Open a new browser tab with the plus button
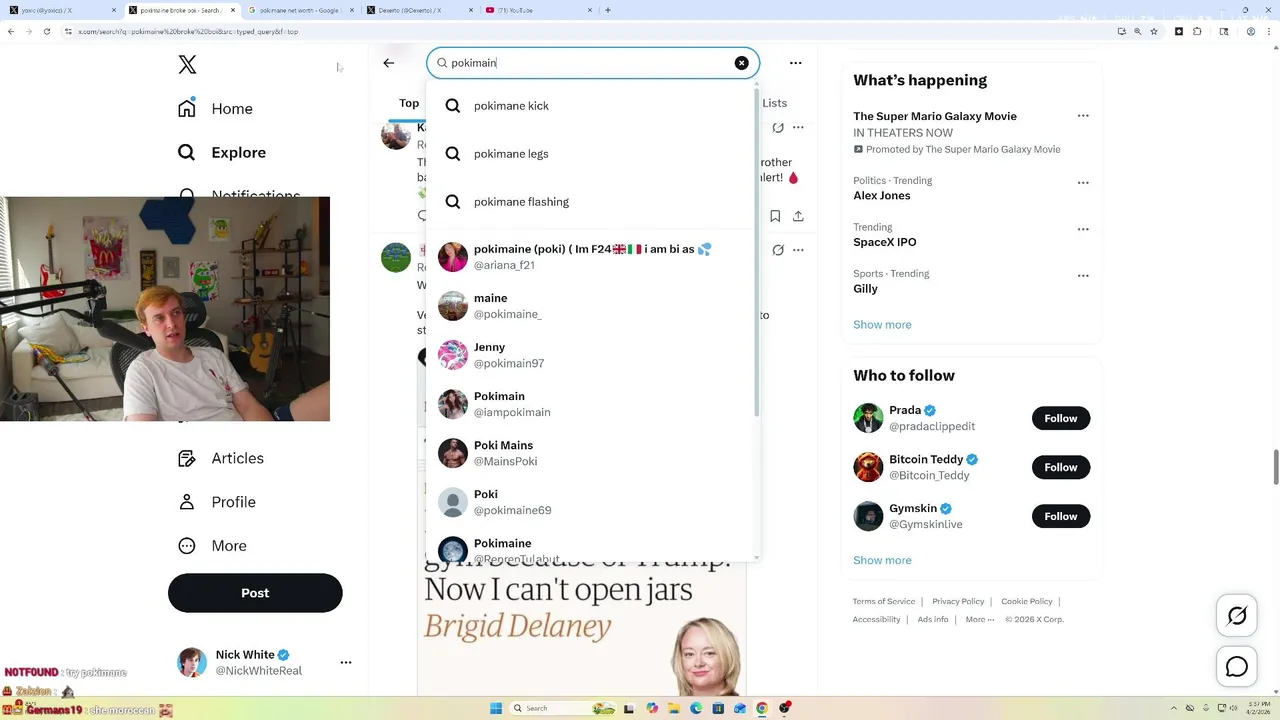This screenshot has width=1280, height=720. click(x=608, y=10)
